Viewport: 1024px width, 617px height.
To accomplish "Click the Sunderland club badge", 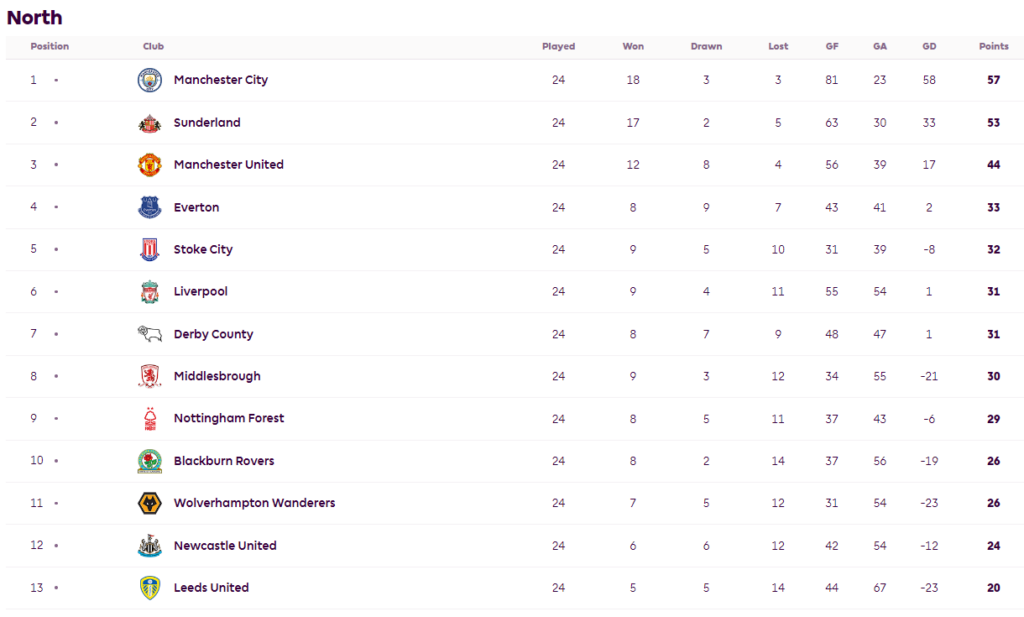I will tap(149, 123).
